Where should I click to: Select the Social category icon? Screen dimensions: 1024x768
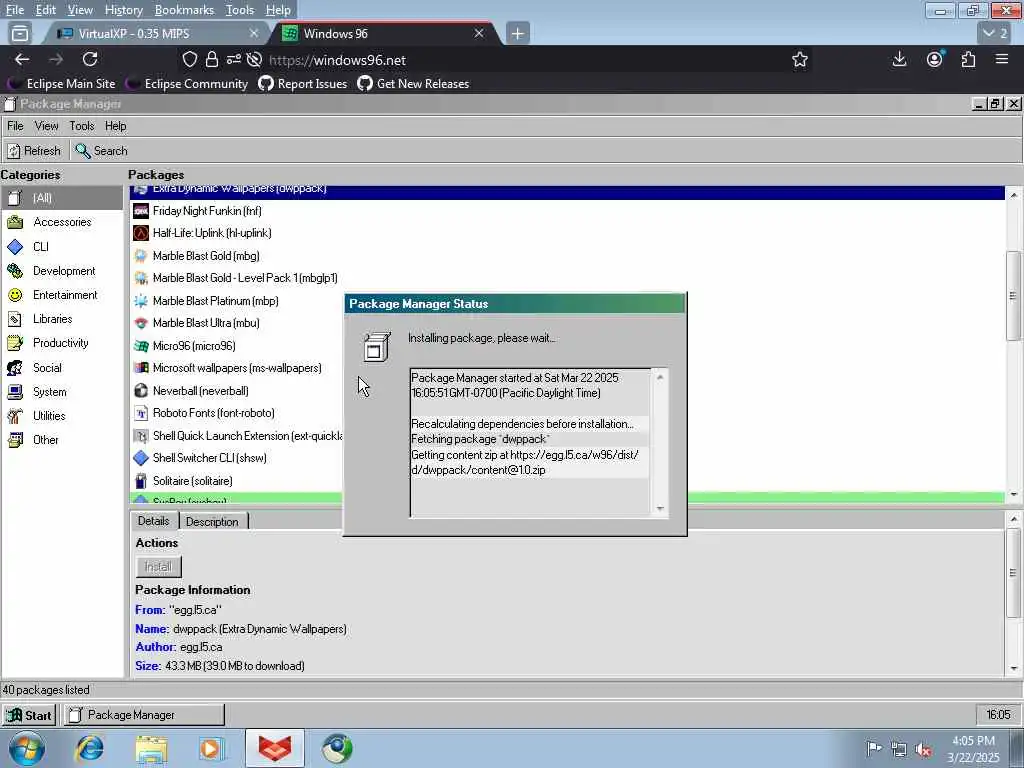tap(15, 368)
